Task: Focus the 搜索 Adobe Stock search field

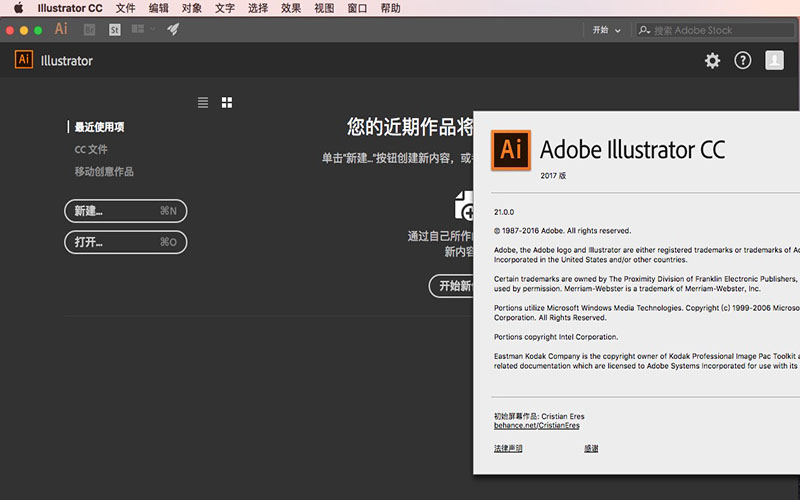Action: coord(715,30)
